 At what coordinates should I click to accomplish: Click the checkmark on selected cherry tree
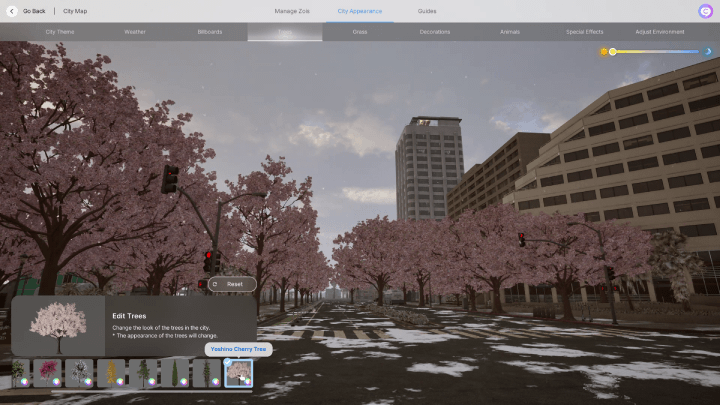click(x=228, y=362)
